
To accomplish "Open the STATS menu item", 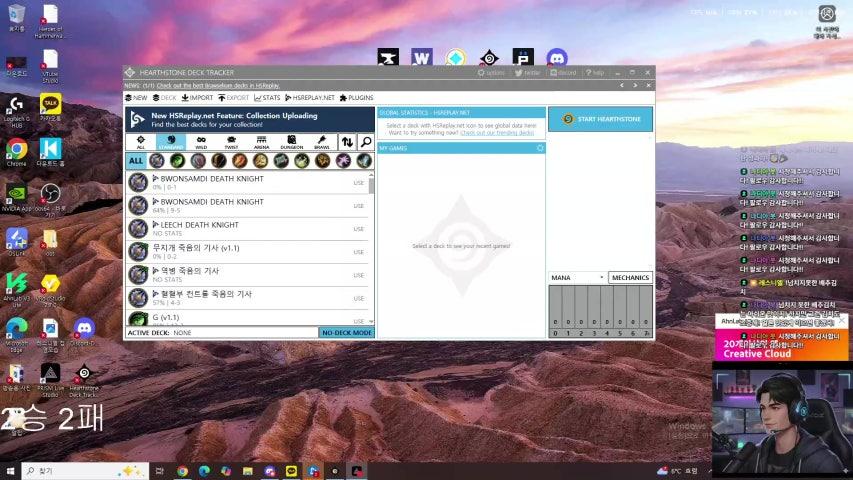I will coord(267,98).
